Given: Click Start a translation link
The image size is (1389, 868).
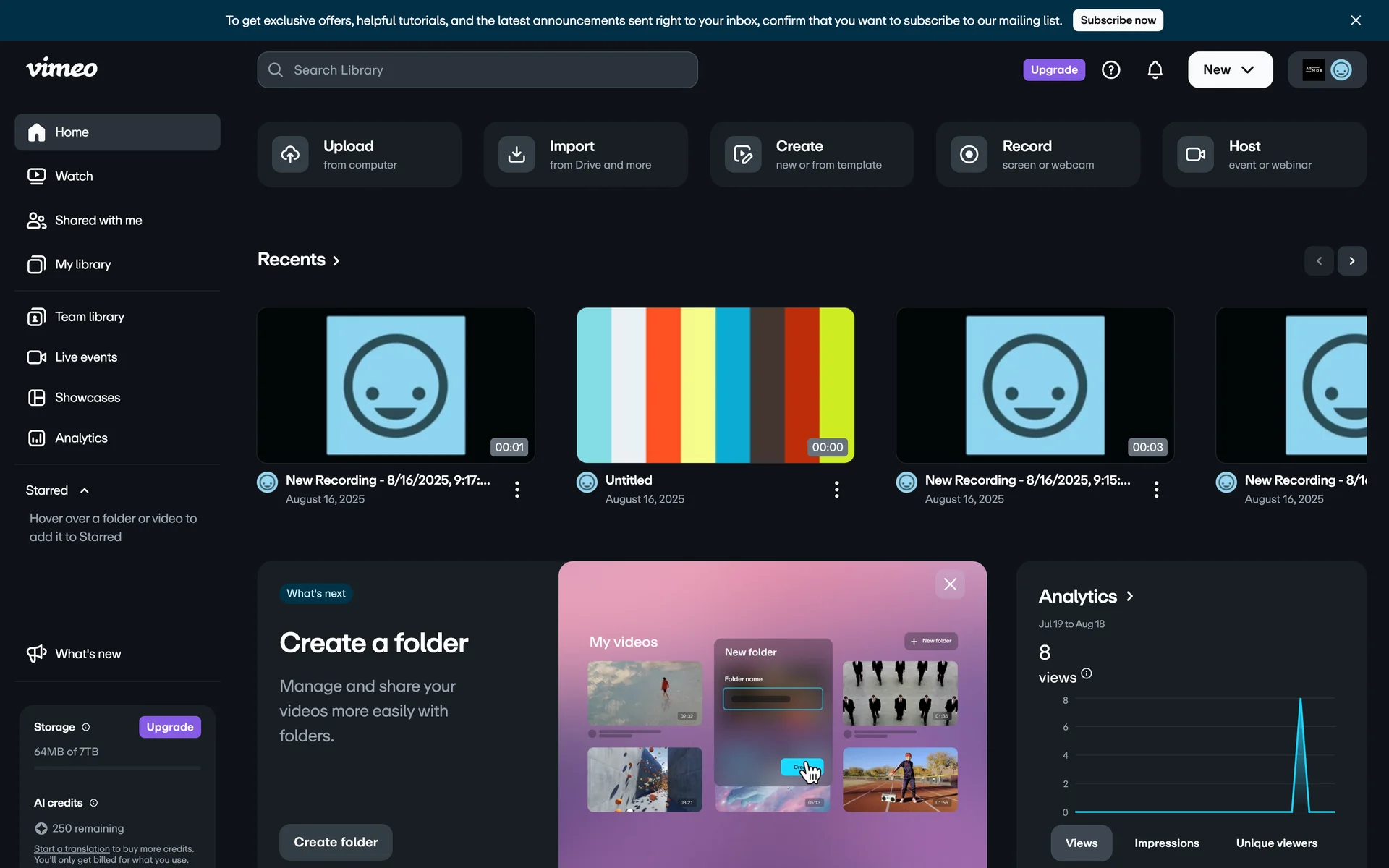Looking at the screenshot, I should pos(72,849).
